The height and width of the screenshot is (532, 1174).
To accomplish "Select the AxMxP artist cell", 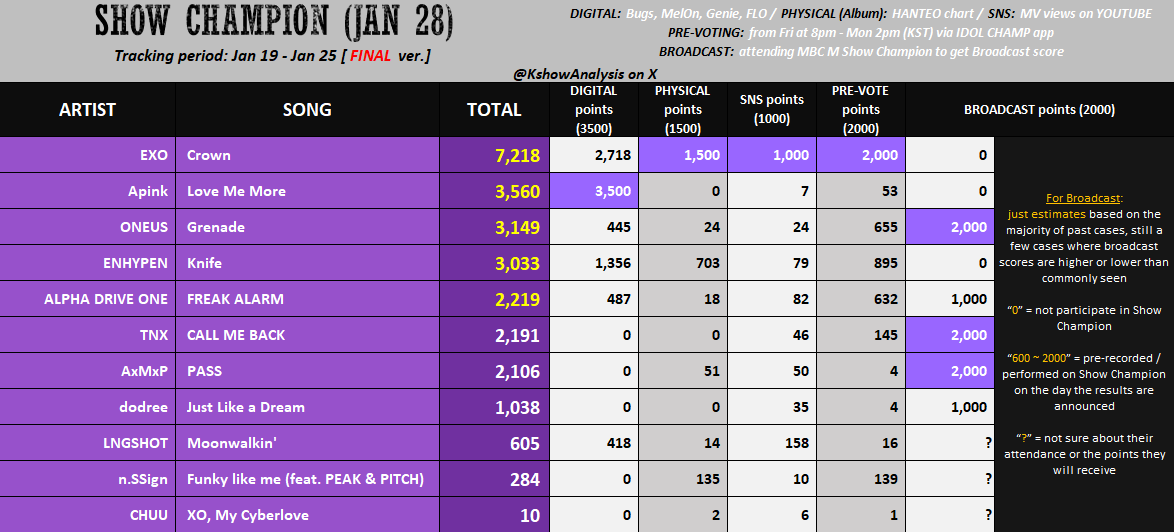I will click(x=88, y=370).
